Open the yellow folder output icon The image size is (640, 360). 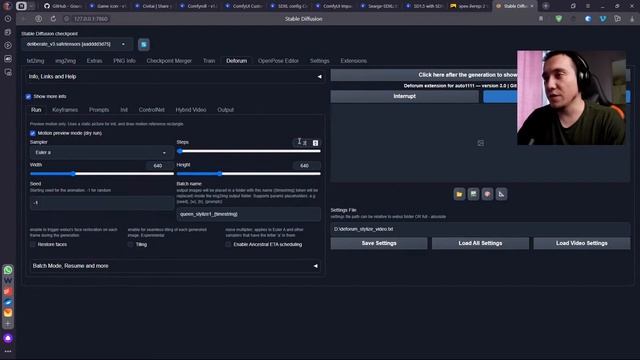[x=459, y=194]
